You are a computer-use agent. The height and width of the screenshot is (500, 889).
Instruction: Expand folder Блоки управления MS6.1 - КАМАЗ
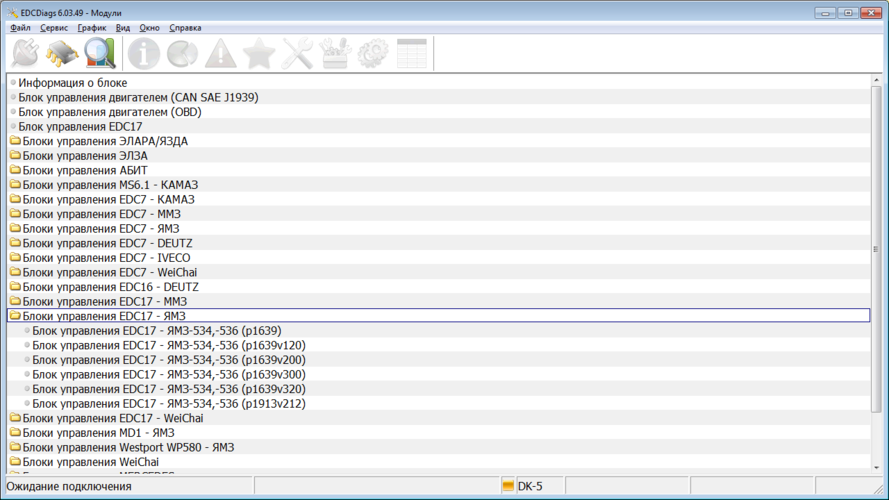pos(438,185)
